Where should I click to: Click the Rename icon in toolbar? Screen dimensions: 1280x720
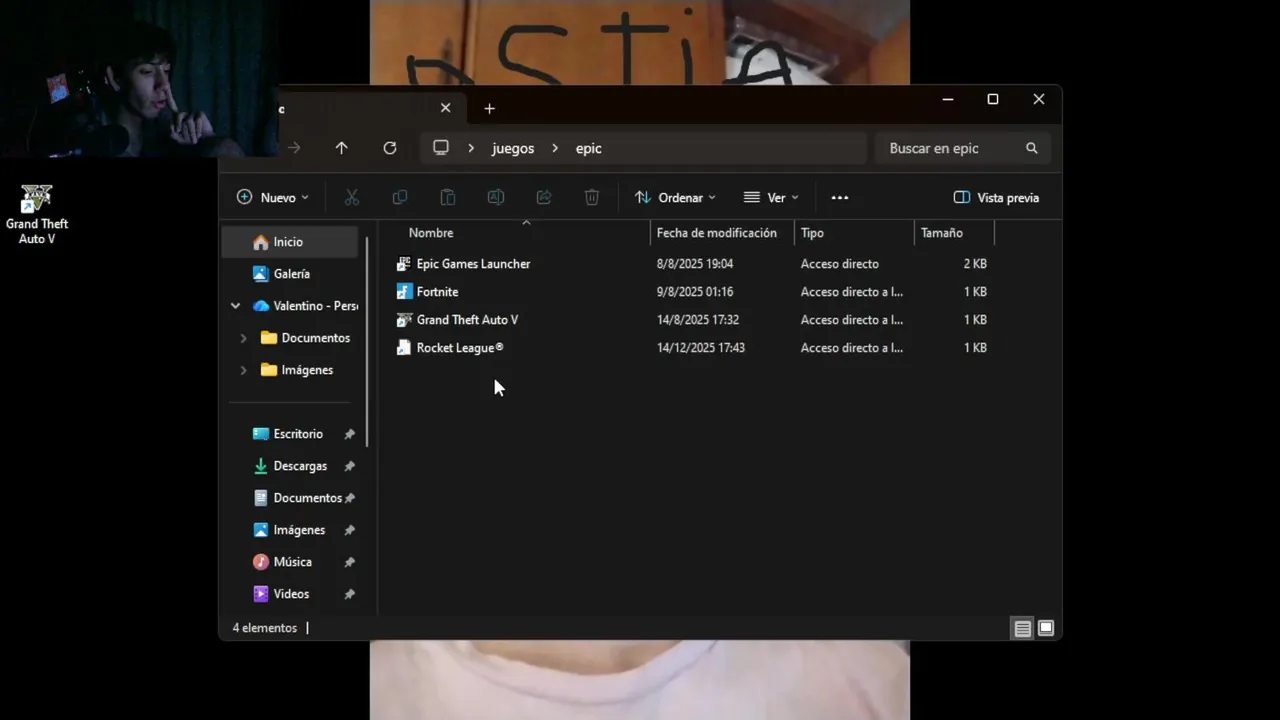coord(496,198)
